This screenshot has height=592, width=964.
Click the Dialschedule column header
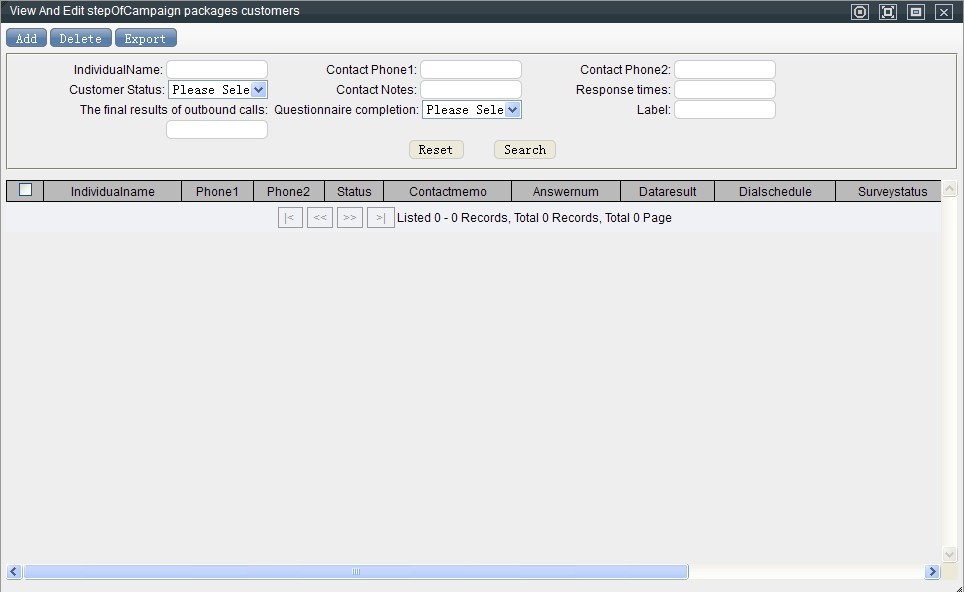(x=775, y=192)
